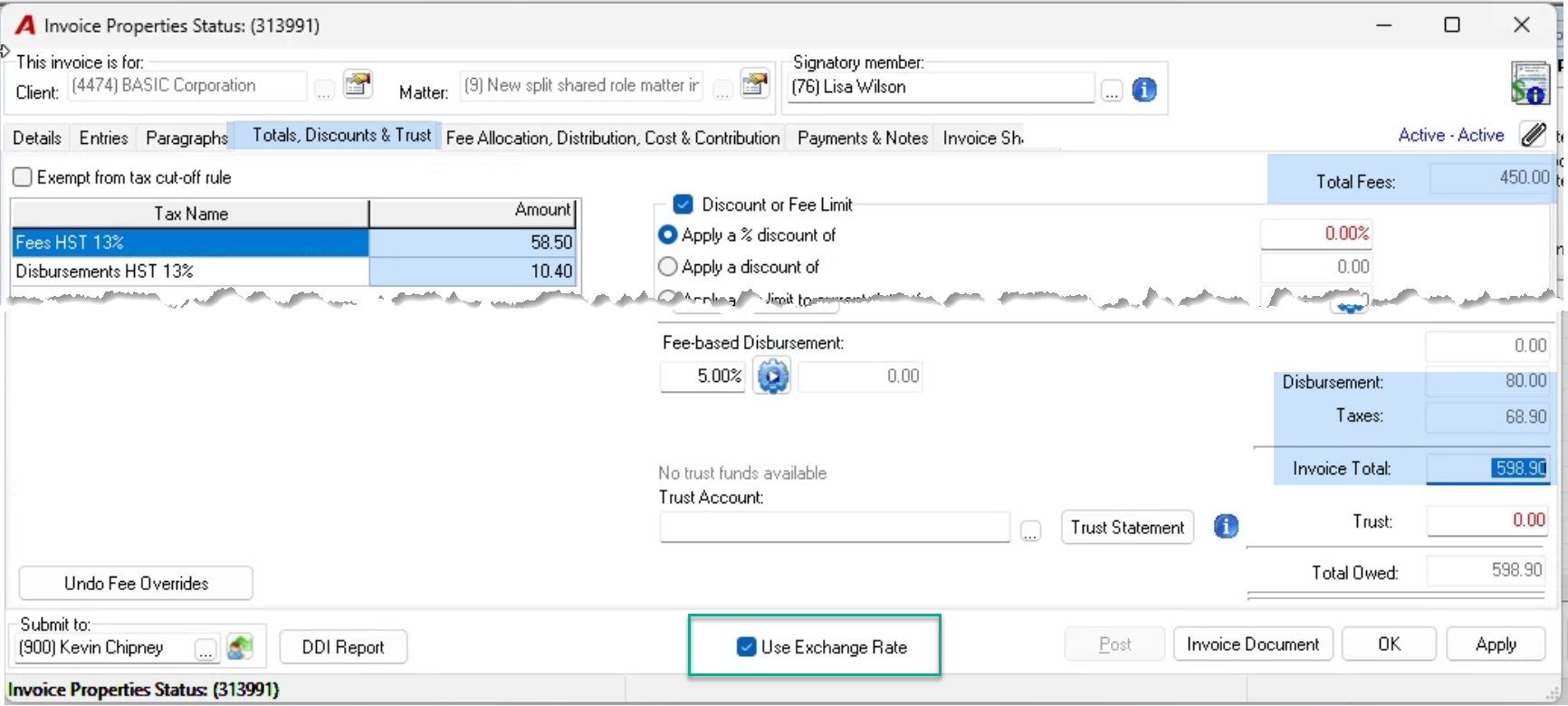Open the invoice document icon at top right

[x=1529, y=84]
